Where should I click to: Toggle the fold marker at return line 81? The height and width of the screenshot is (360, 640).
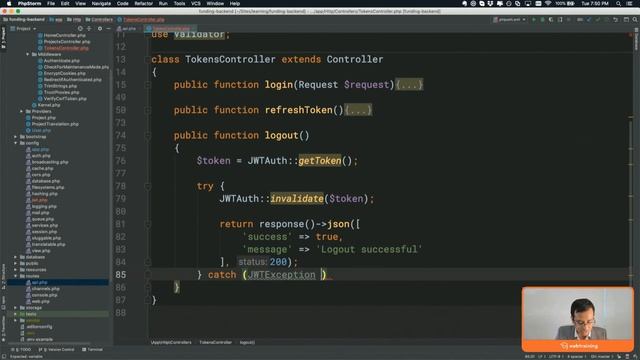click(x=148, y=224)
